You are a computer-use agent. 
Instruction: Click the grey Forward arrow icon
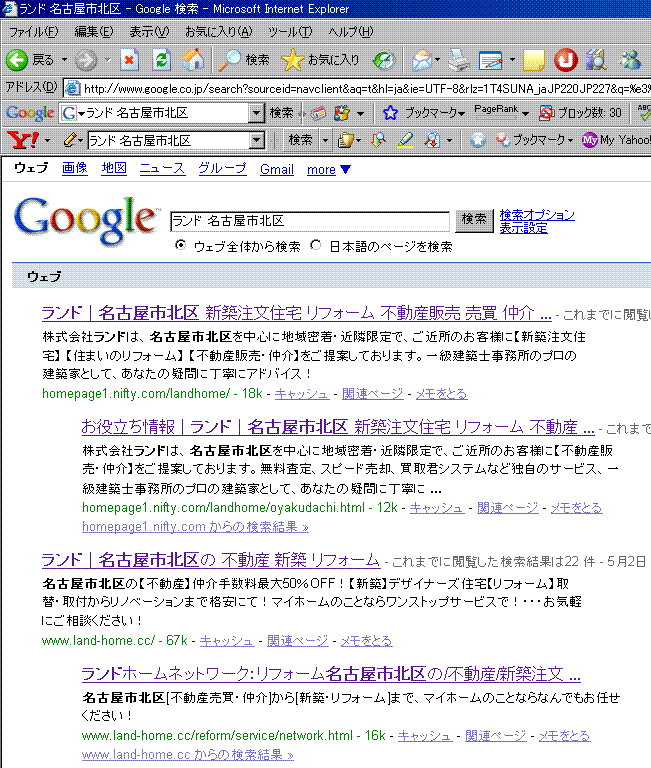coord(86,60)
